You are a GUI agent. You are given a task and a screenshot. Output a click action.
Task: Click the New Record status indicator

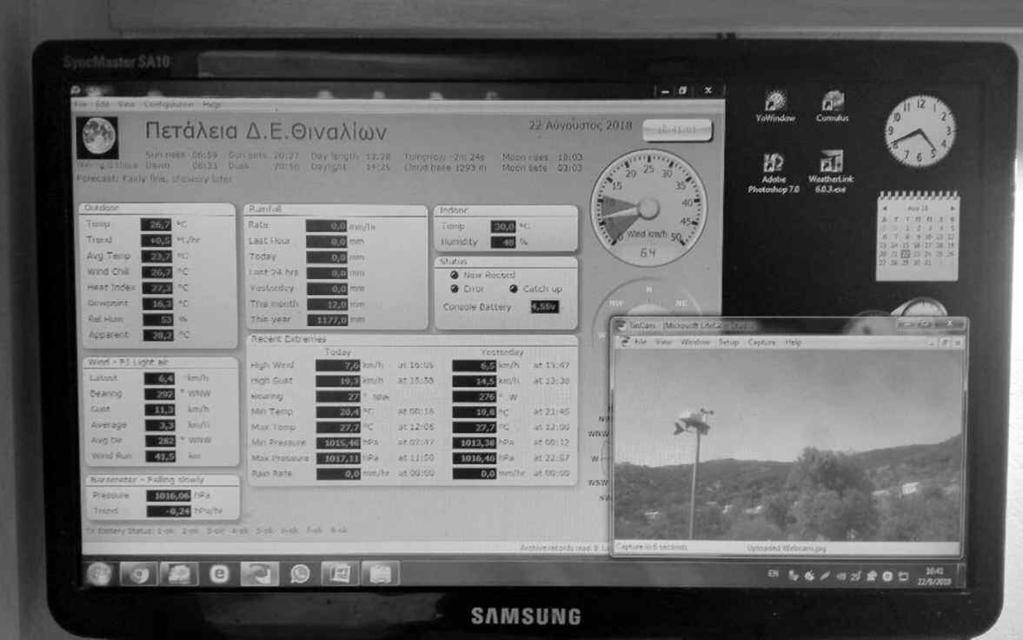coord(454,275)
